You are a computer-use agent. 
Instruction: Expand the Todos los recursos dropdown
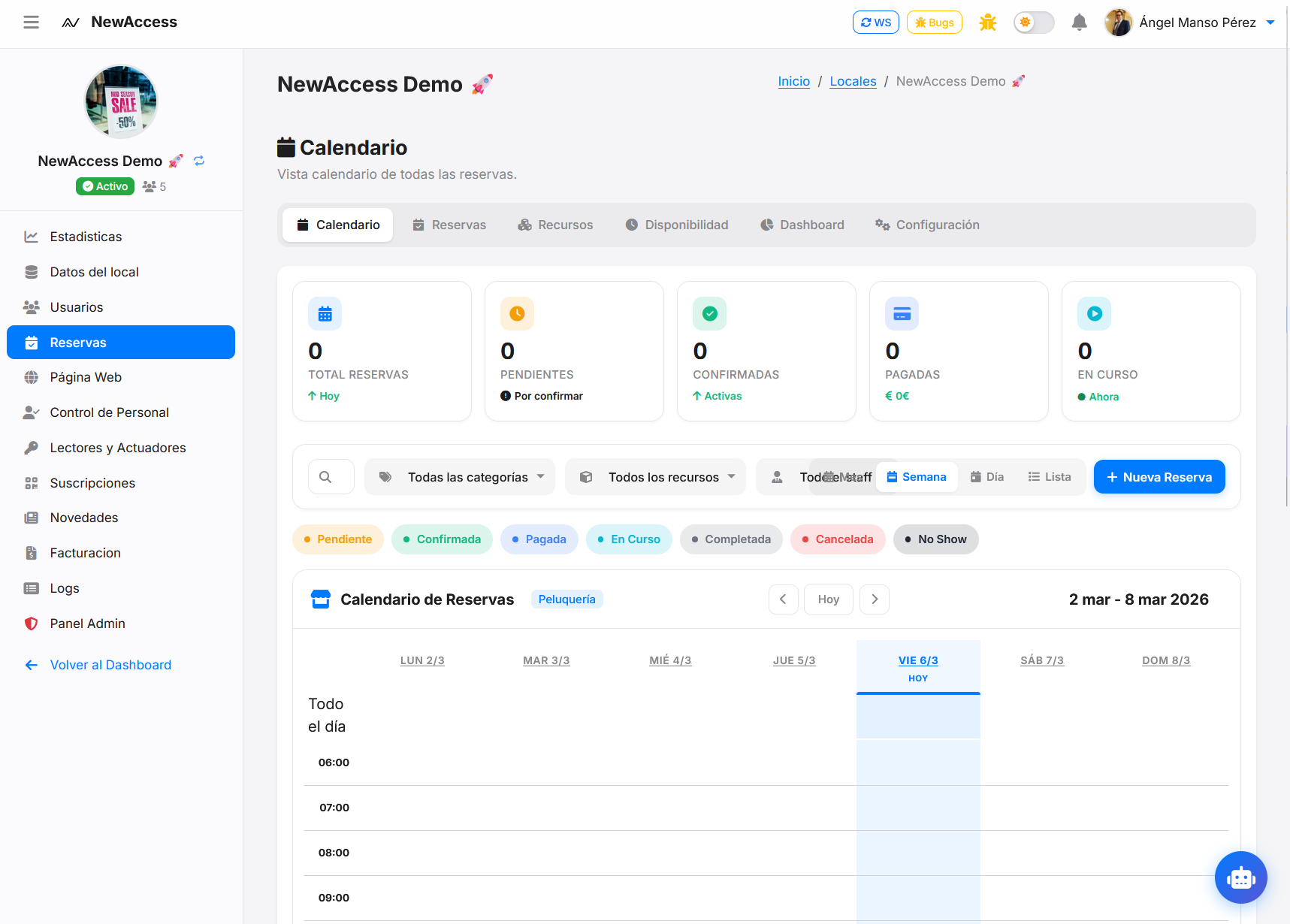pyautogui.click(x=655, y=477)
